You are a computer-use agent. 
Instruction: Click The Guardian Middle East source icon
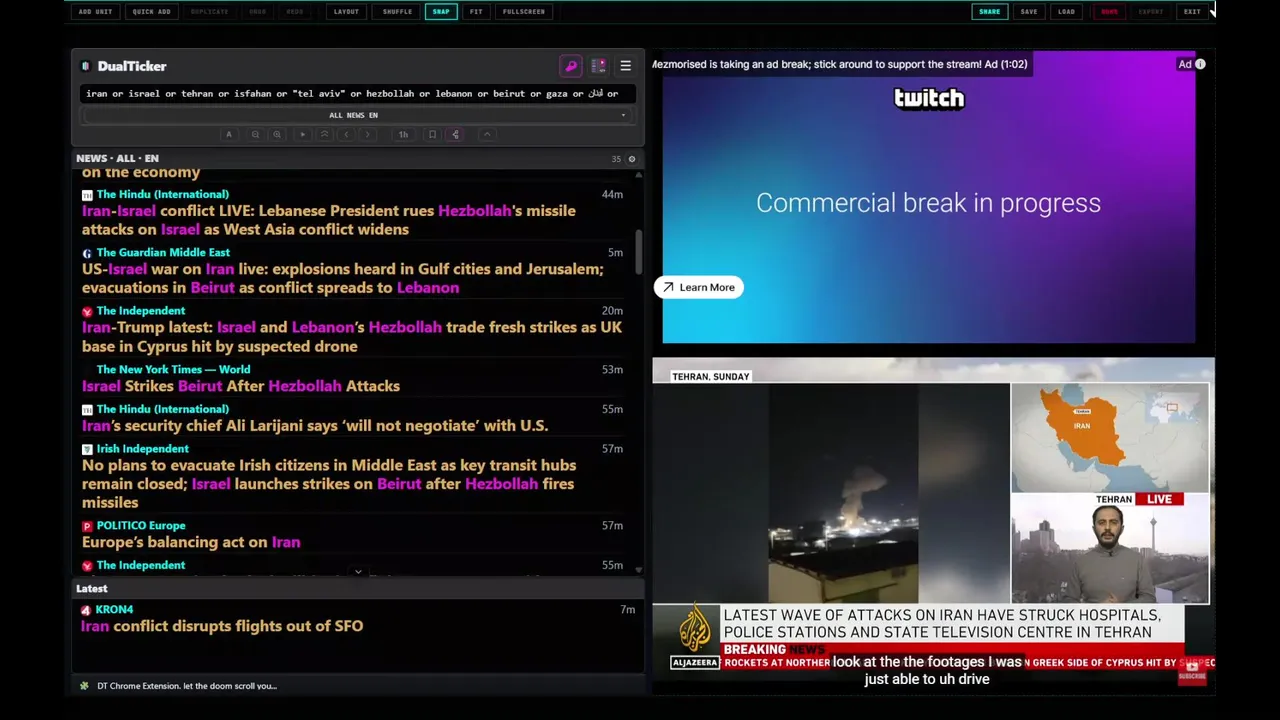tap(87, 253)
